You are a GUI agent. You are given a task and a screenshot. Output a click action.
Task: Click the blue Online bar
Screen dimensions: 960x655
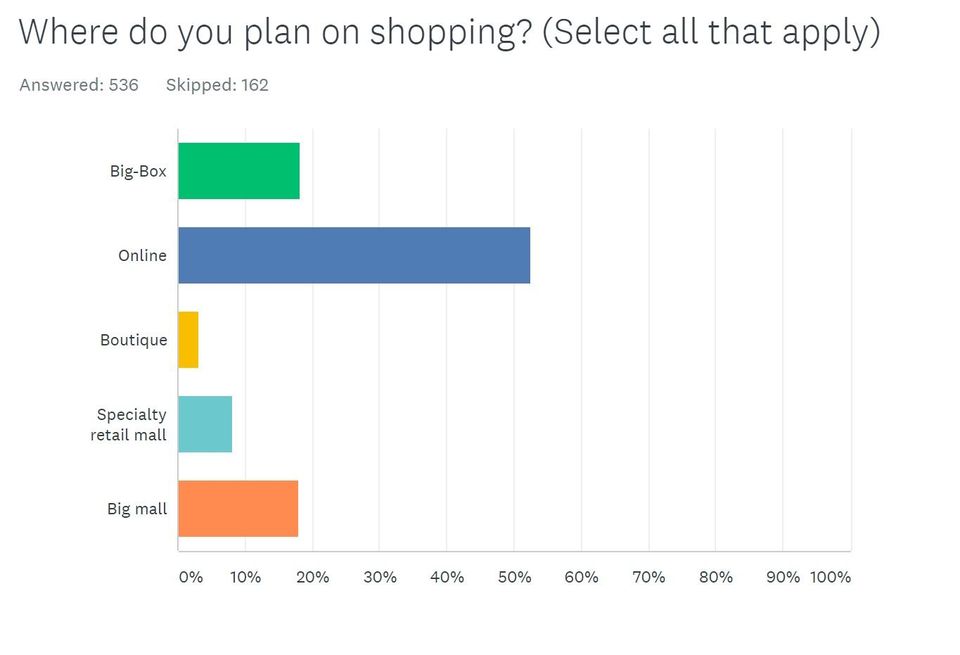coord(354,255)
